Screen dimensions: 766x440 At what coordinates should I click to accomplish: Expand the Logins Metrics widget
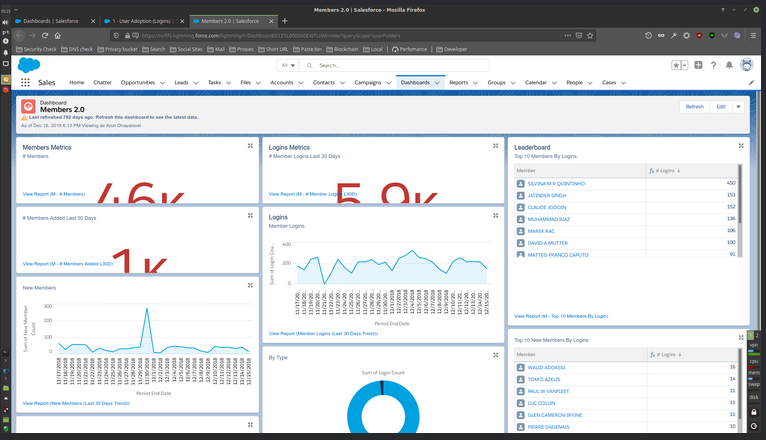click(495, 146)
